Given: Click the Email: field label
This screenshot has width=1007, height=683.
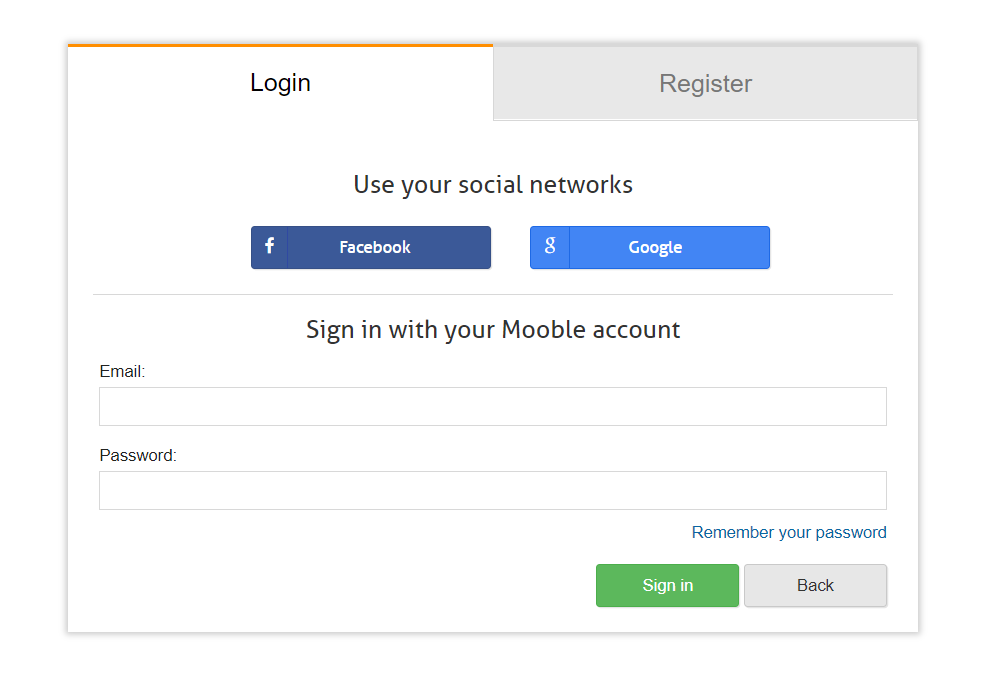Looking at the screenshot, I should (122, 371).
